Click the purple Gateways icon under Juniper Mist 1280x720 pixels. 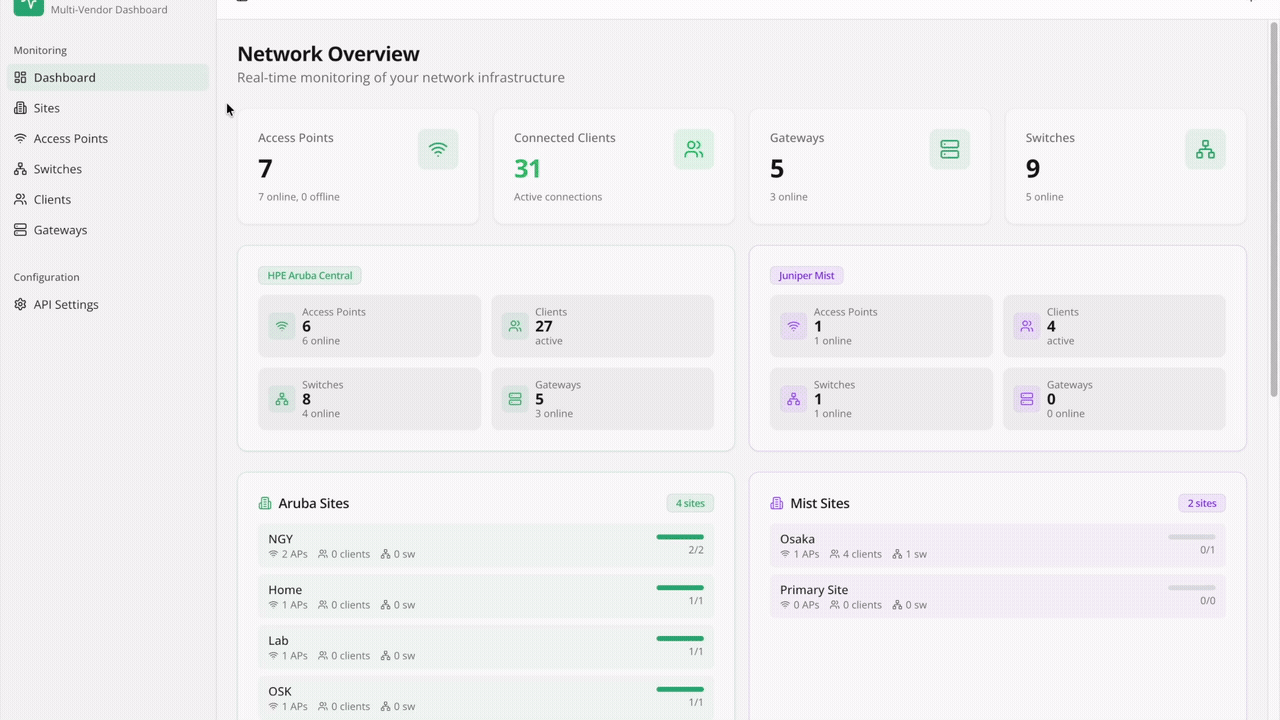(1027, 399)
